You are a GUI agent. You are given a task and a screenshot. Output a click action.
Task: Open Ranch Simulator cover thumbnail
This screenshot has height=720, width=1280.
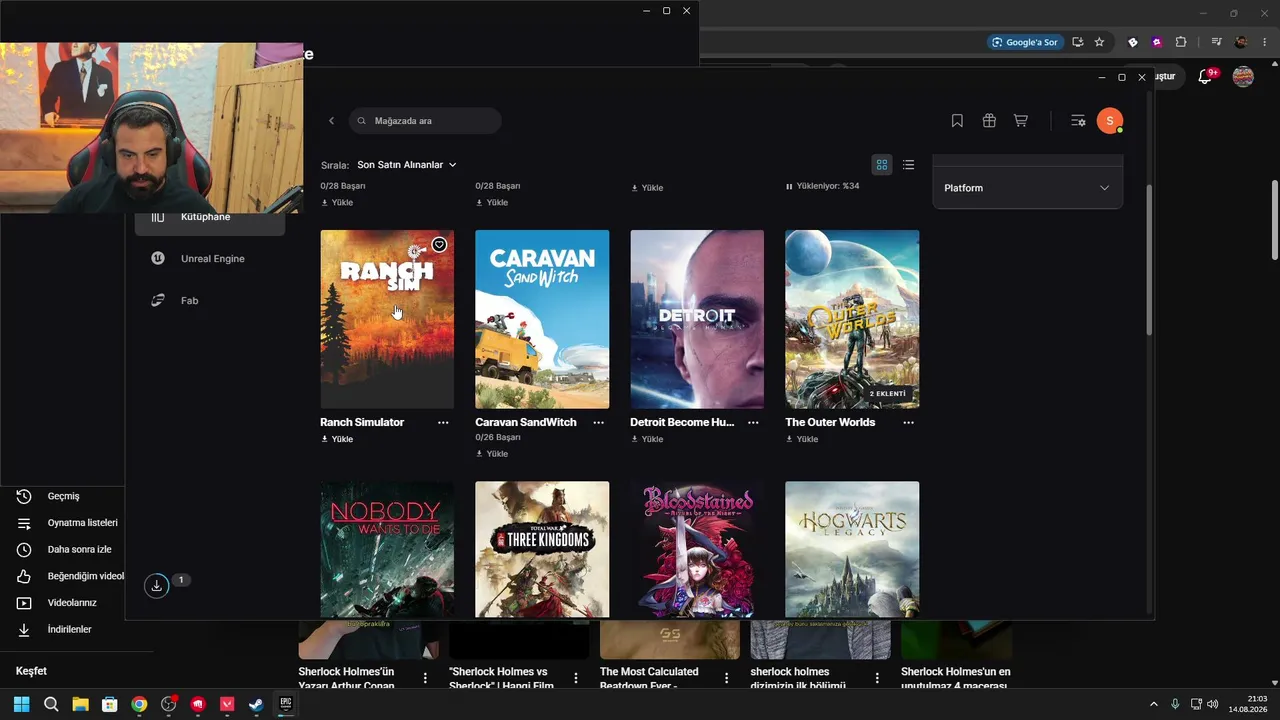[x=387, y=319]
